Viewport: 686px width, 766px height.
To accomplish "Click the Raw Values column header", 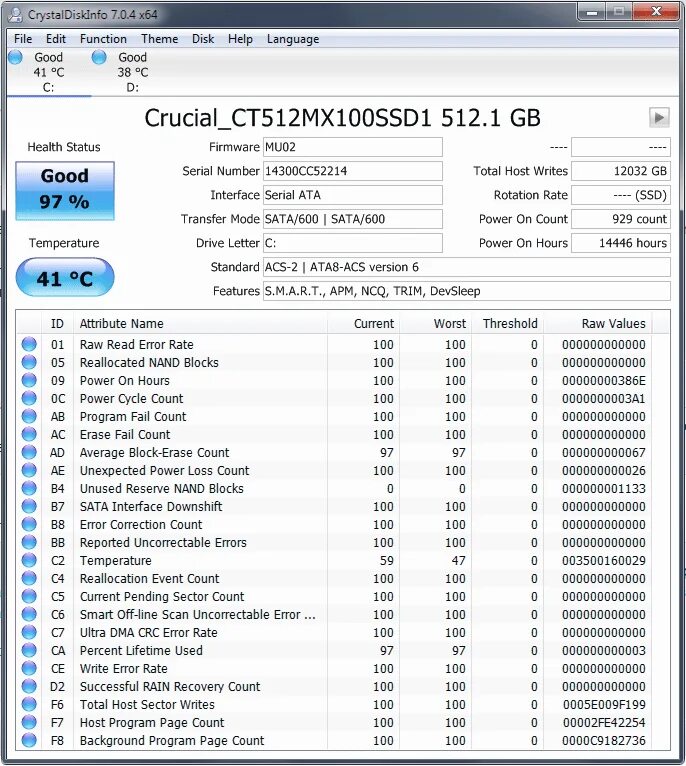I will pyautogui.click(x=598, y=323).
